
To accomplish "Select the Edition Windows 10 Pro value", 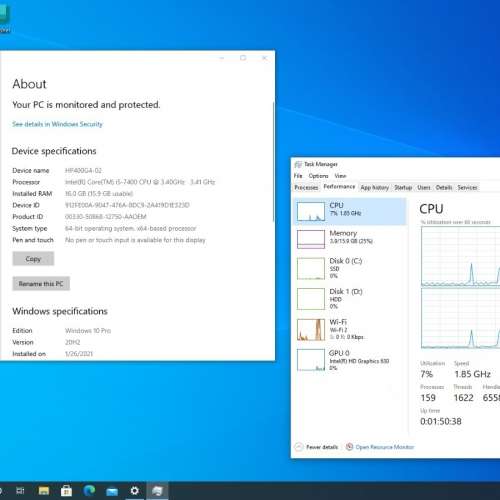I will click(88, 331).
